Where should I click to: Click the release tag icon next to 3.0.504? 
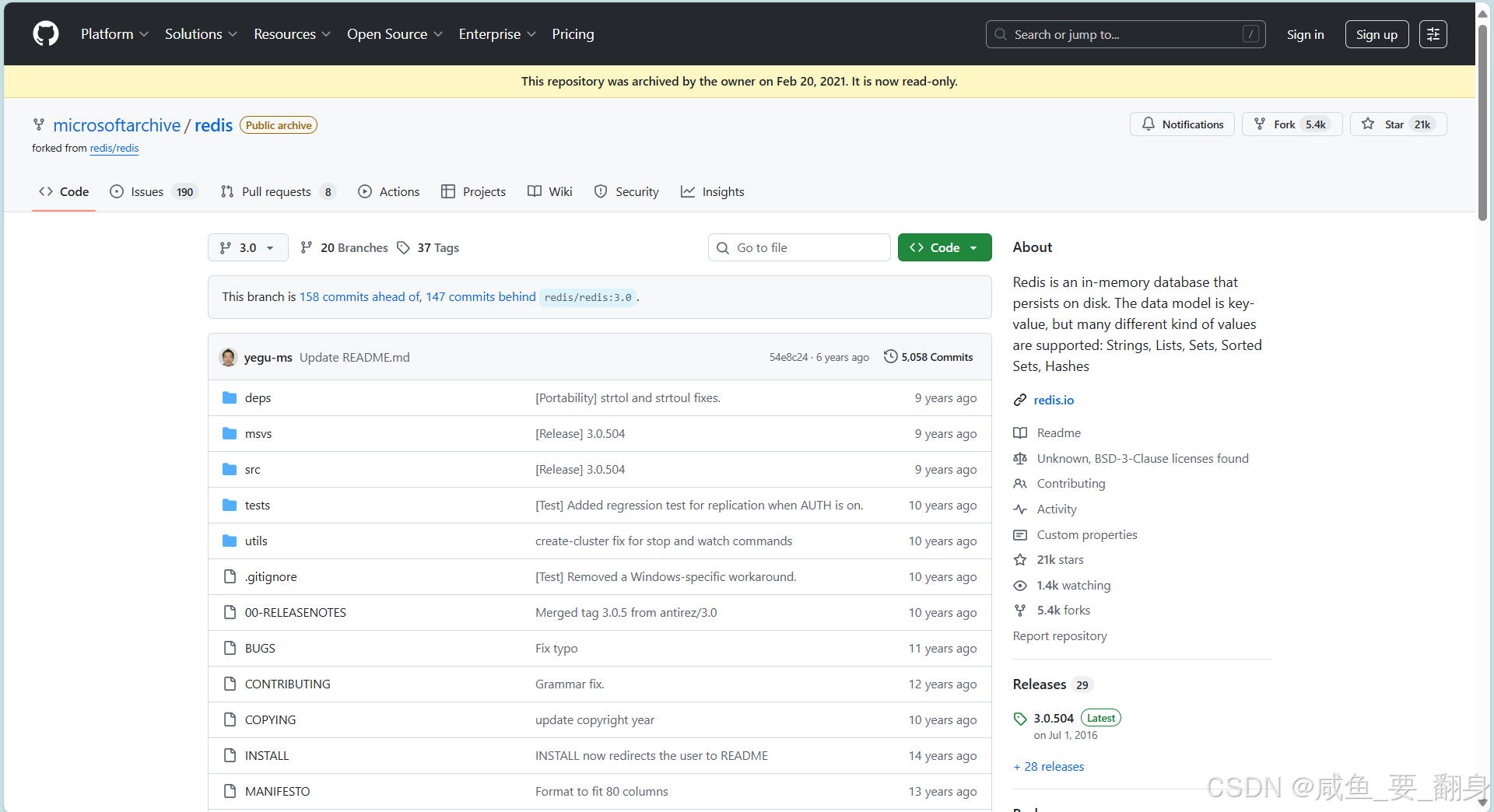1020,719
